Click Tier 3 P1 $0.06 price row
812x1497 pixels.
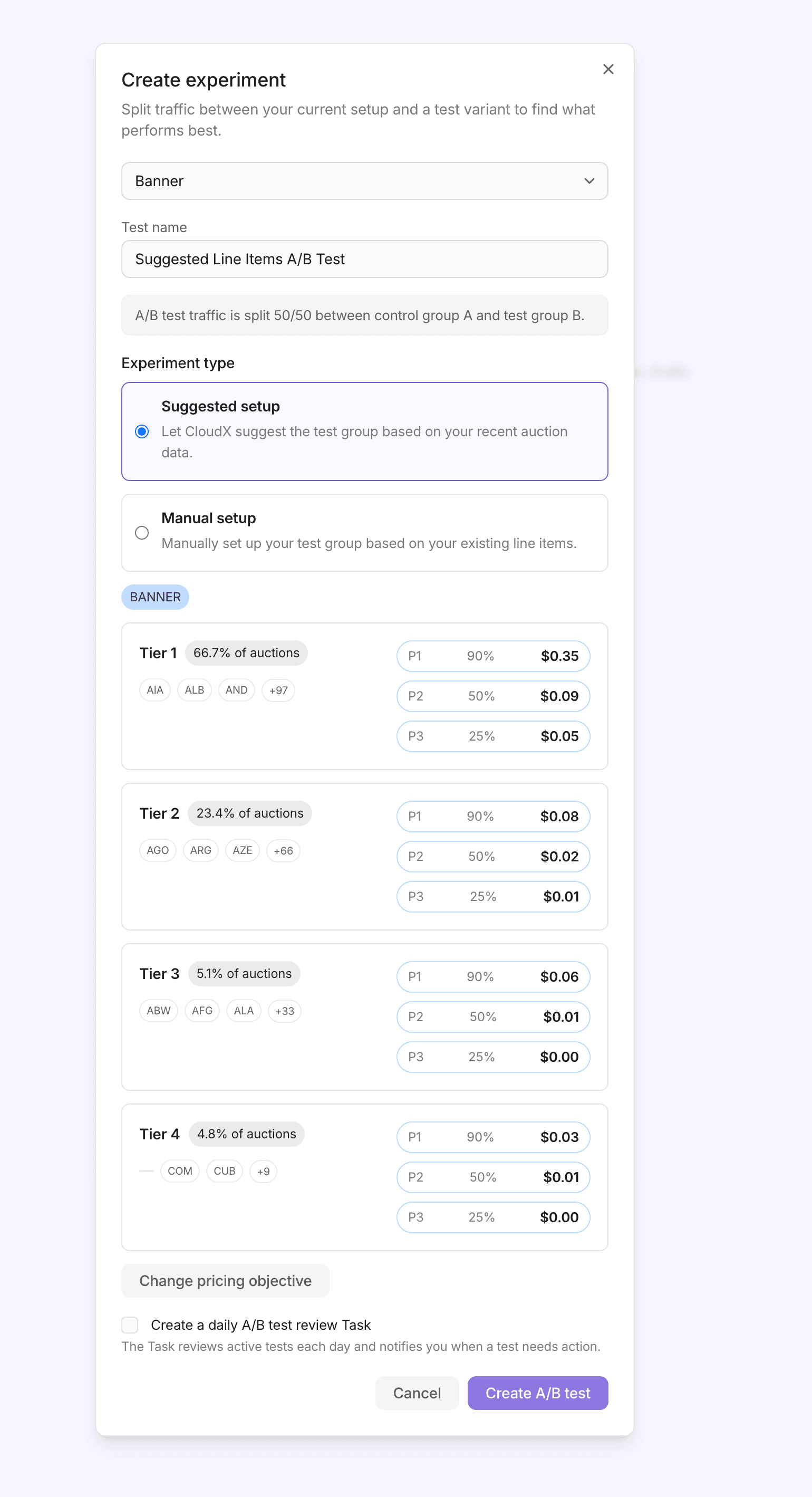pyautogui.click(x=493, y=977)
